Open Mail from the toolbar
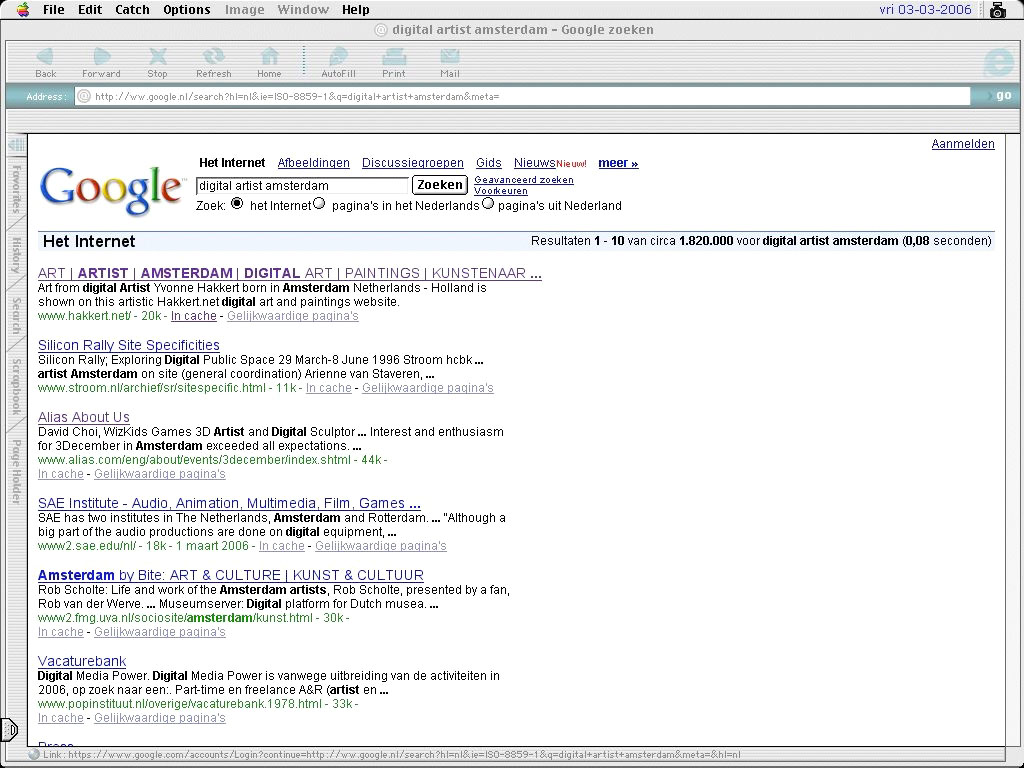Screen dimensions: 1024x768 pos(449,63)
